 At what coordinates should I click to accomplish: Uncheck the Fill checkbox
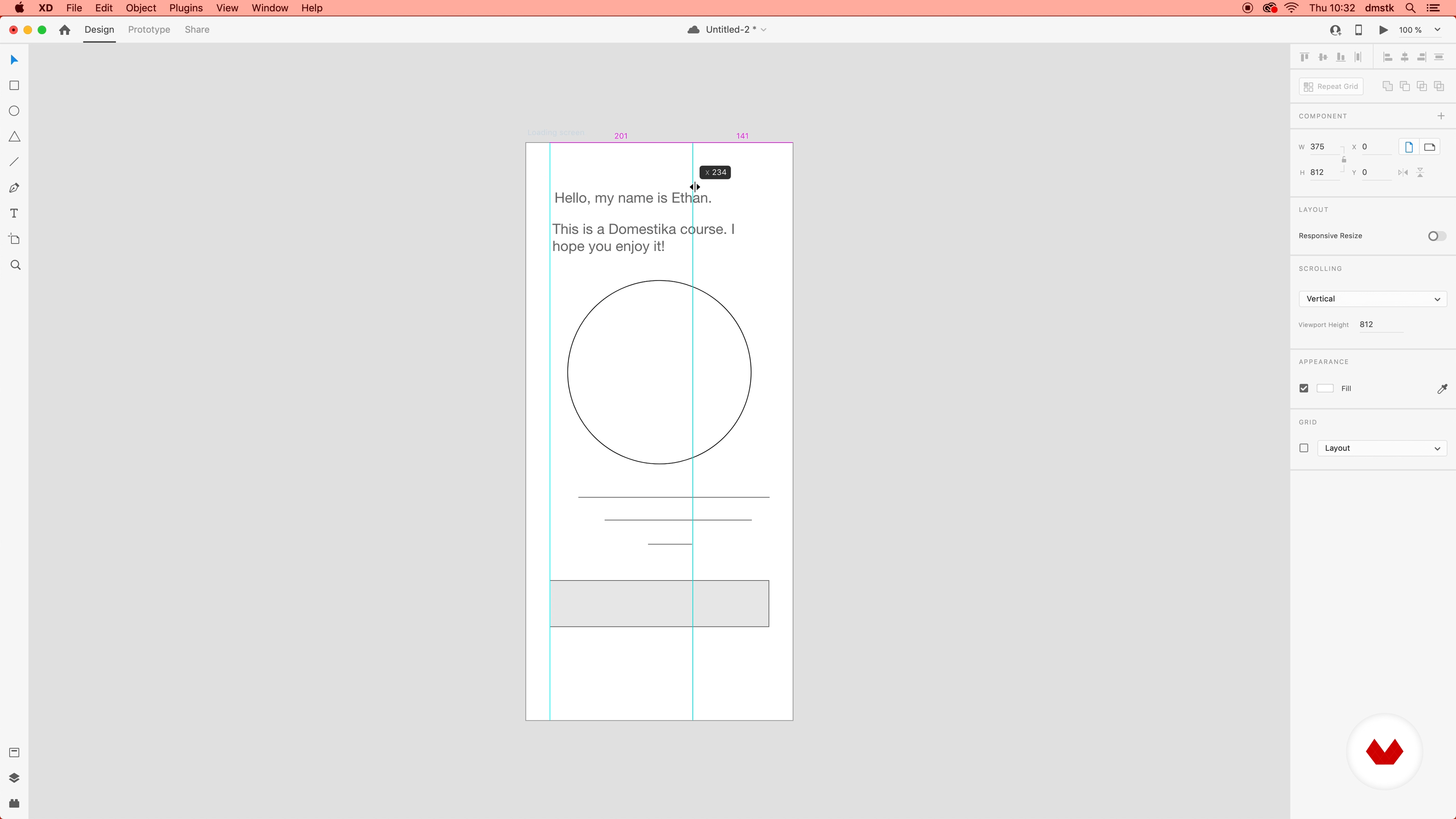pyautogui.click(x=1304, y=388)
